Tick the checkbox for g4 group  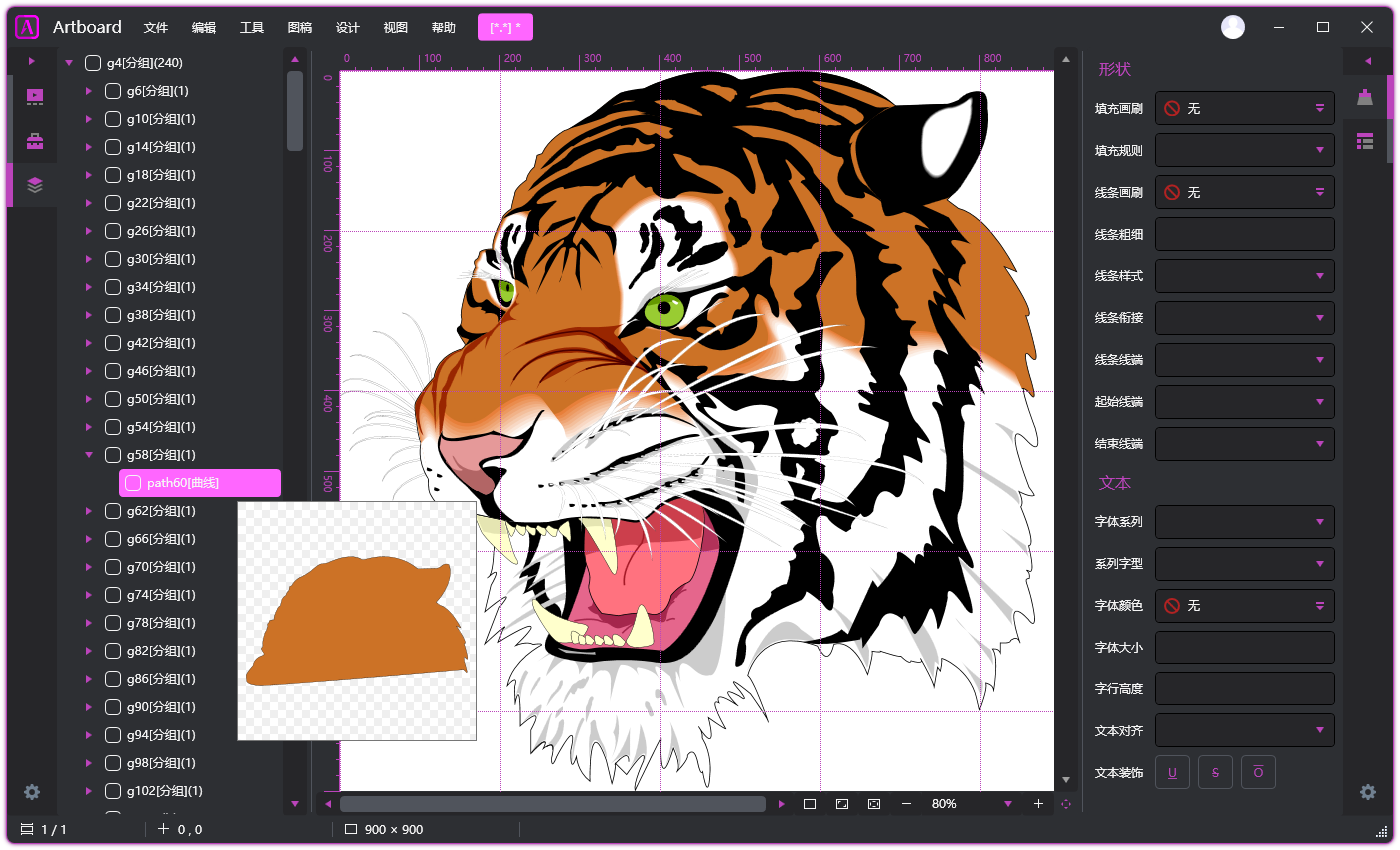[x=93, y=63]
